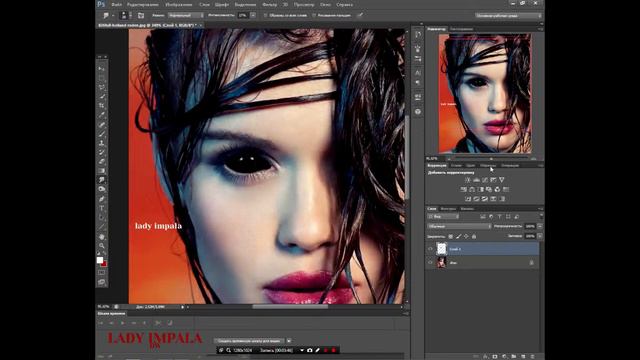The image size is (640, 360).
Task: Select the Eyedropper tool
Action: point(102,115)
